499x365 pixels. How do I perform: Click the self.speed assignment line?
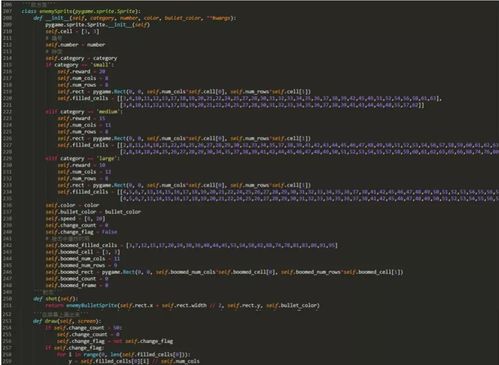click(75, 218)
